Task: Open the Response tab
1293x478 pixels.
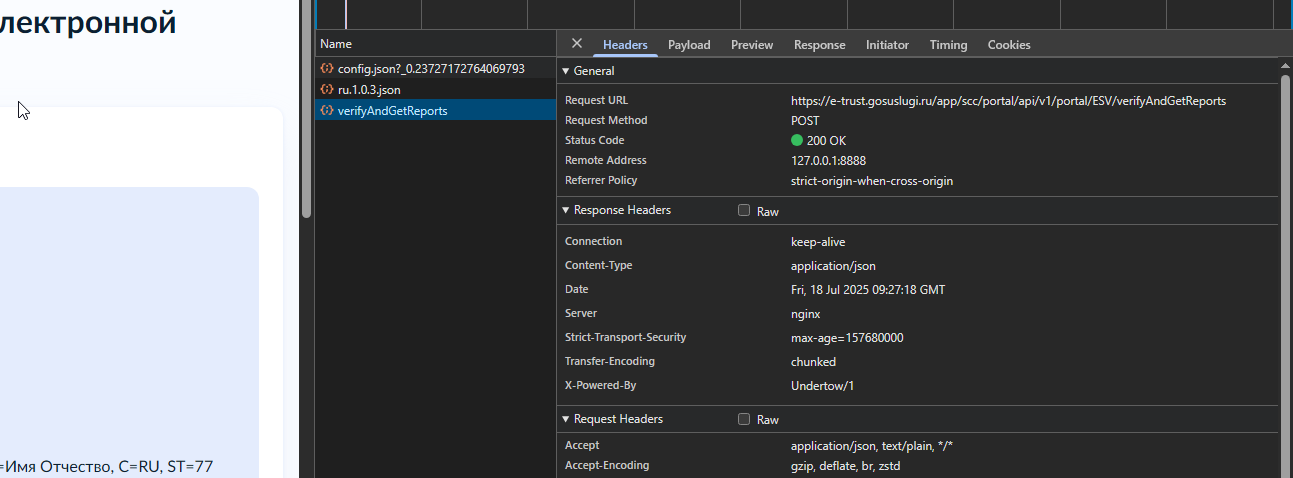Action: coord(819,45)
